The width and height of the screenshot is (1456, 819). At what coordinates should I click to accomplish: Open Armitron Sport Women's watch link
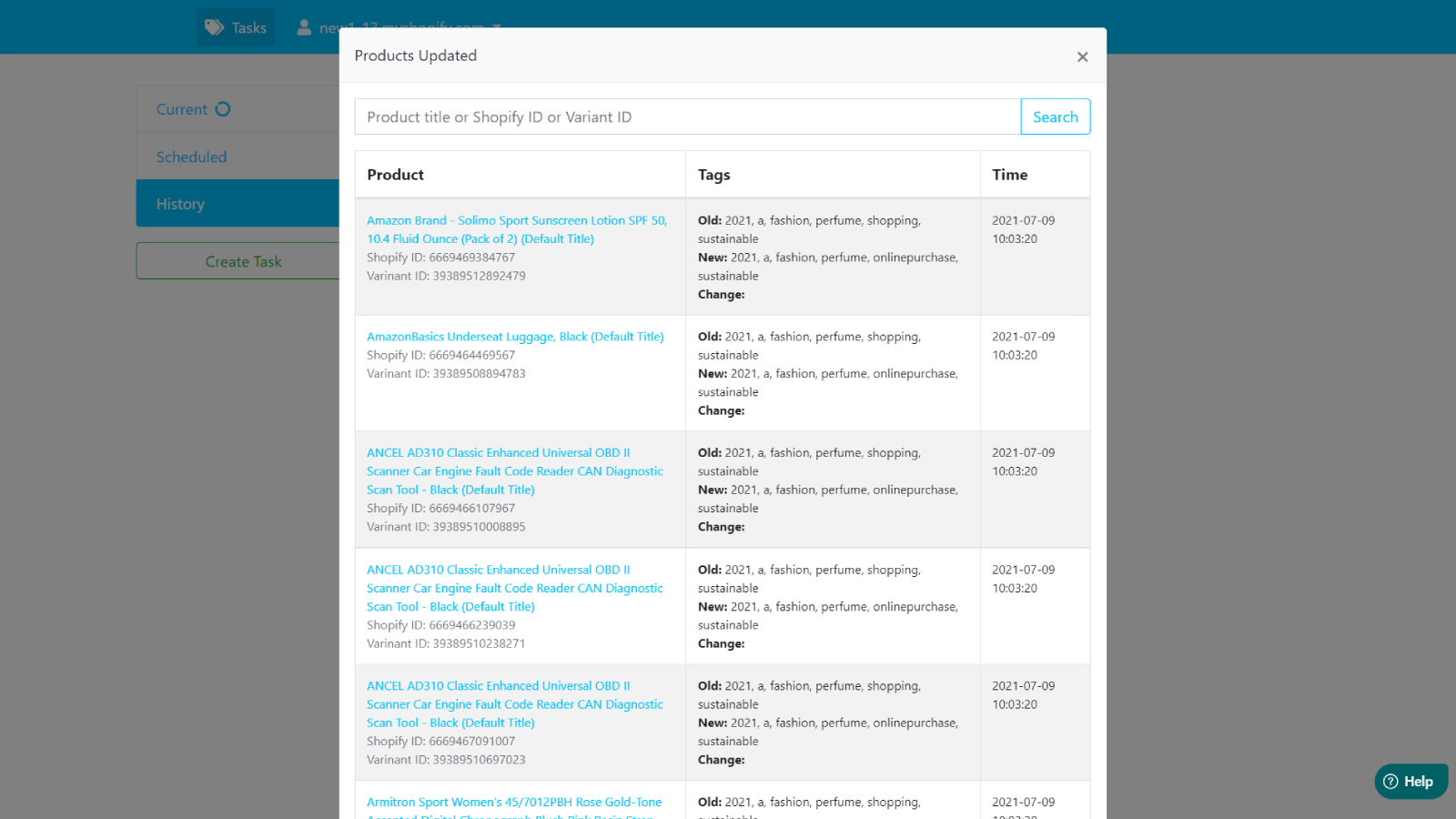pos(513,803)
